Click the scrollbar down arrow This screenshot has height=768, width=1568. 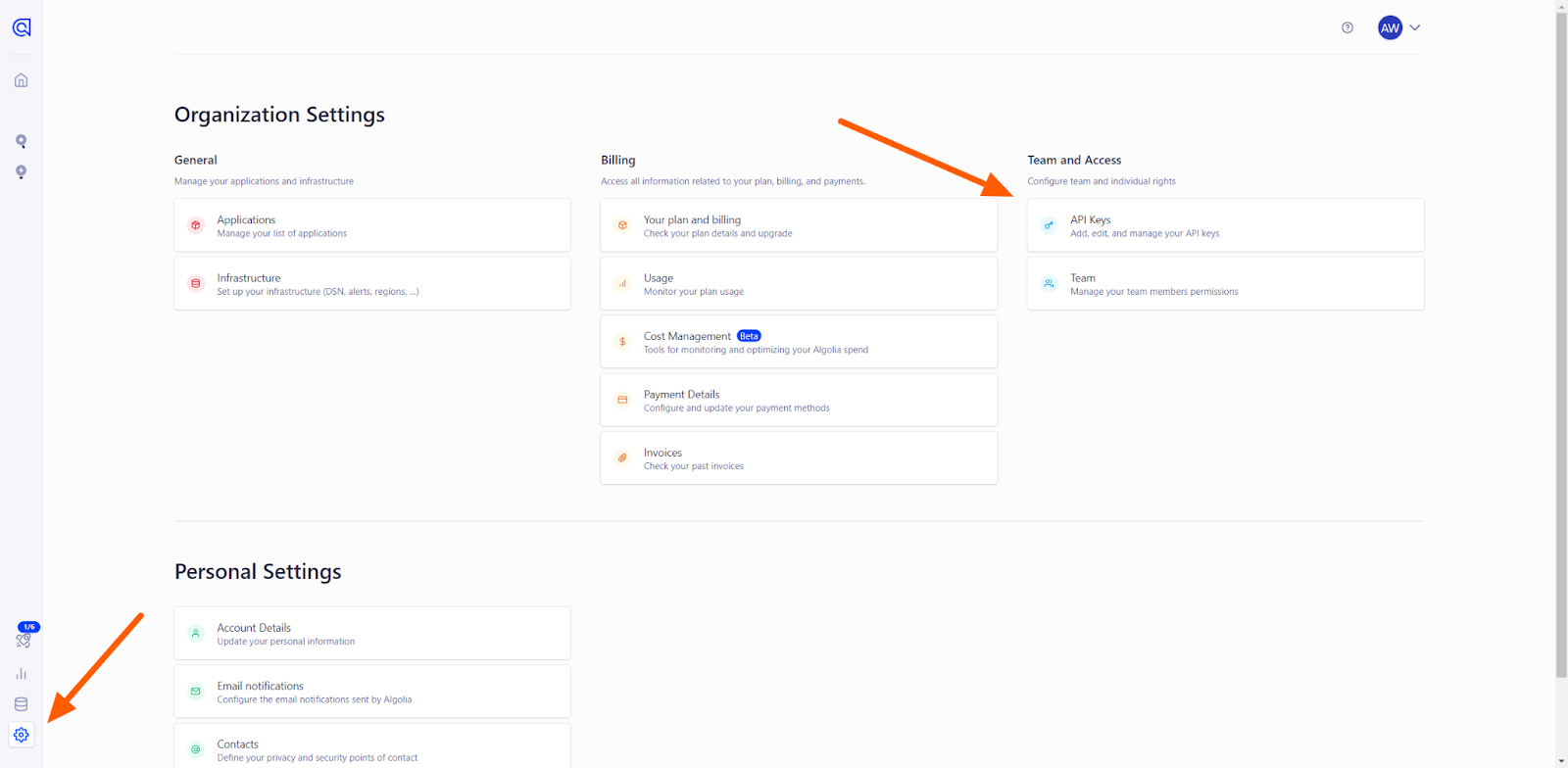[x=1561, y=761]
